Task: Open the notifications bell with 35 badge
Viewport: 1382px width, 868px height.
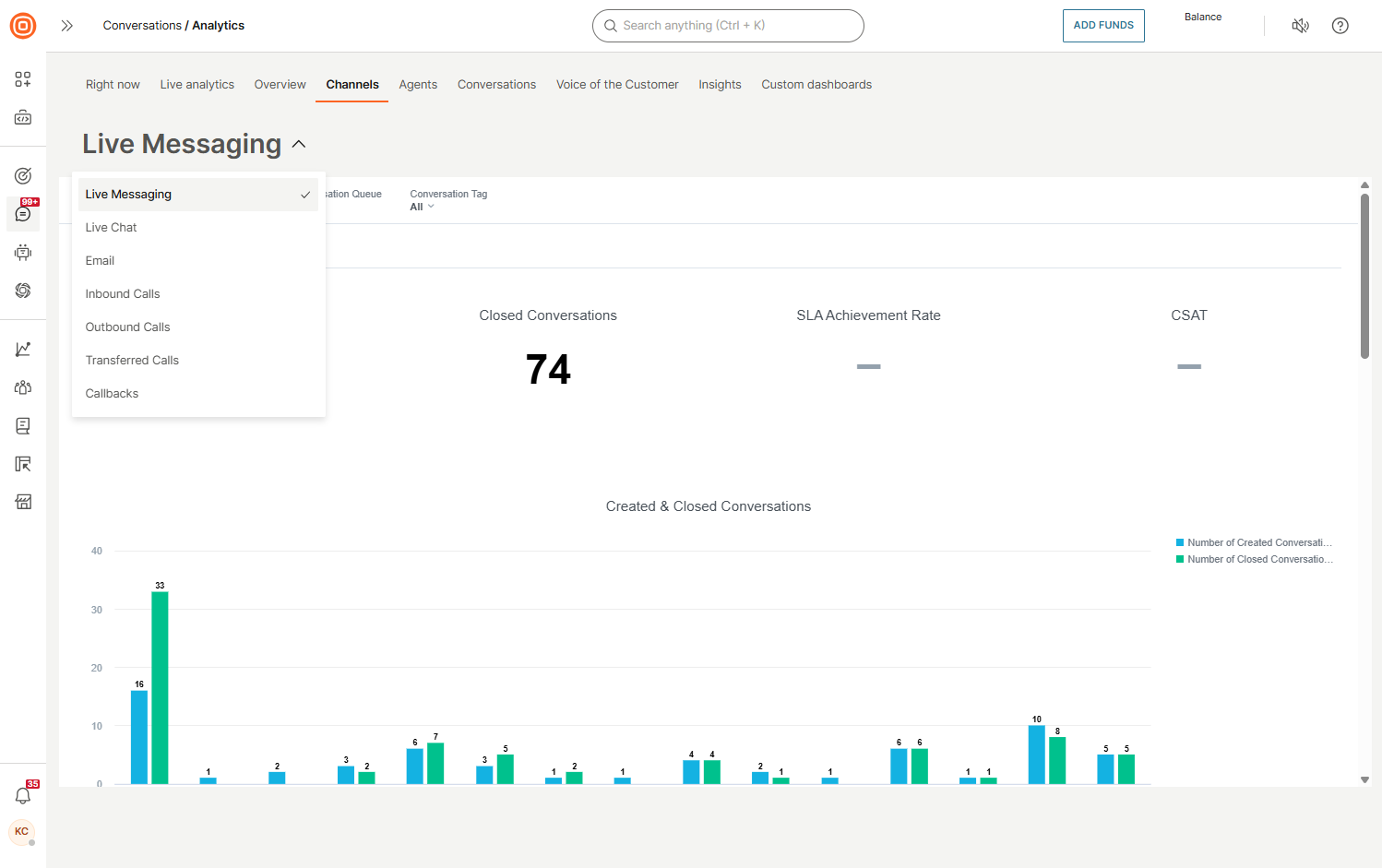Action: [x=22, y=795]
